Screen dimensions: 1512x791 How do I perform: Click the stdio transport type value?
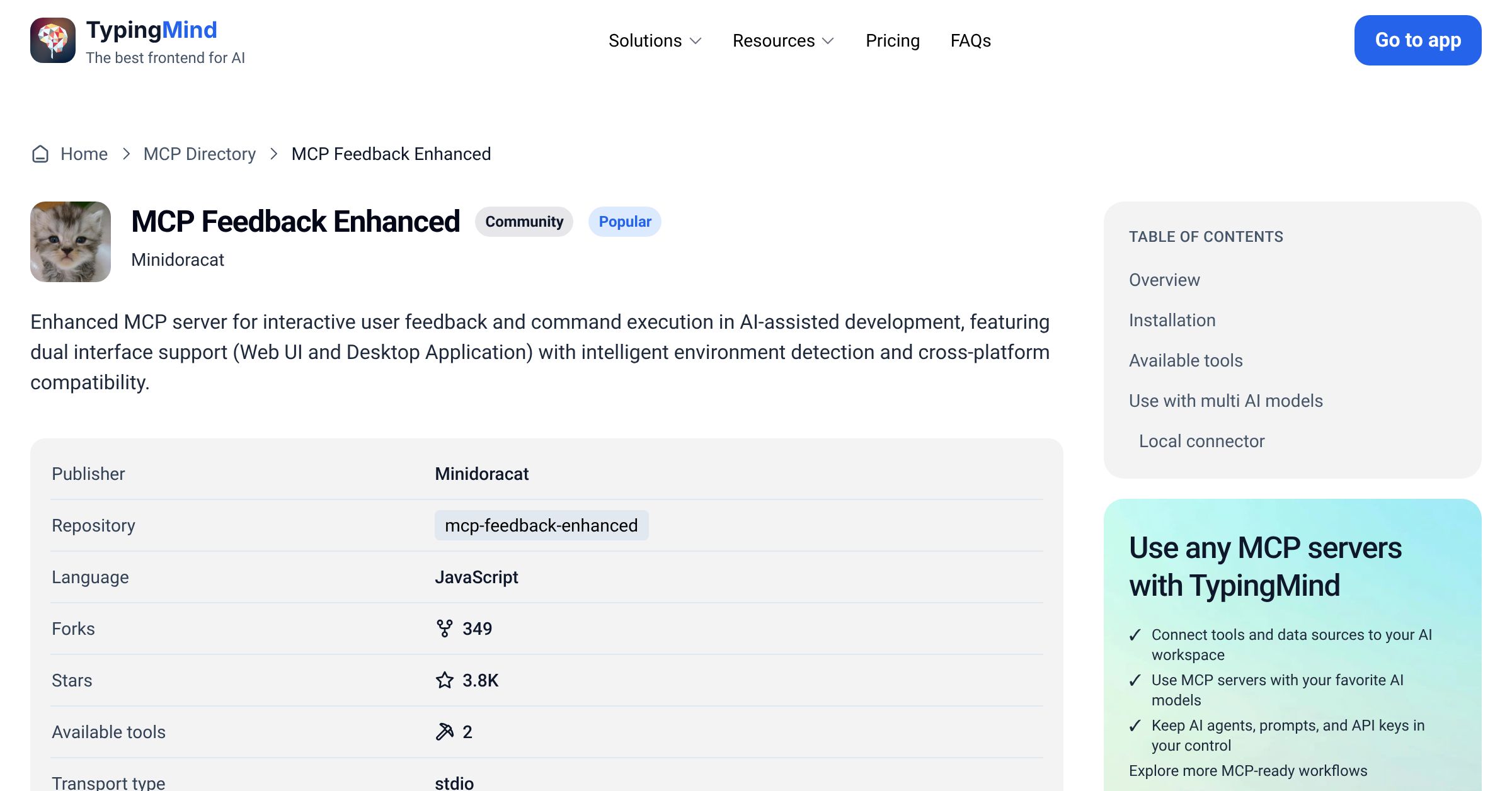tap(454, 783)
